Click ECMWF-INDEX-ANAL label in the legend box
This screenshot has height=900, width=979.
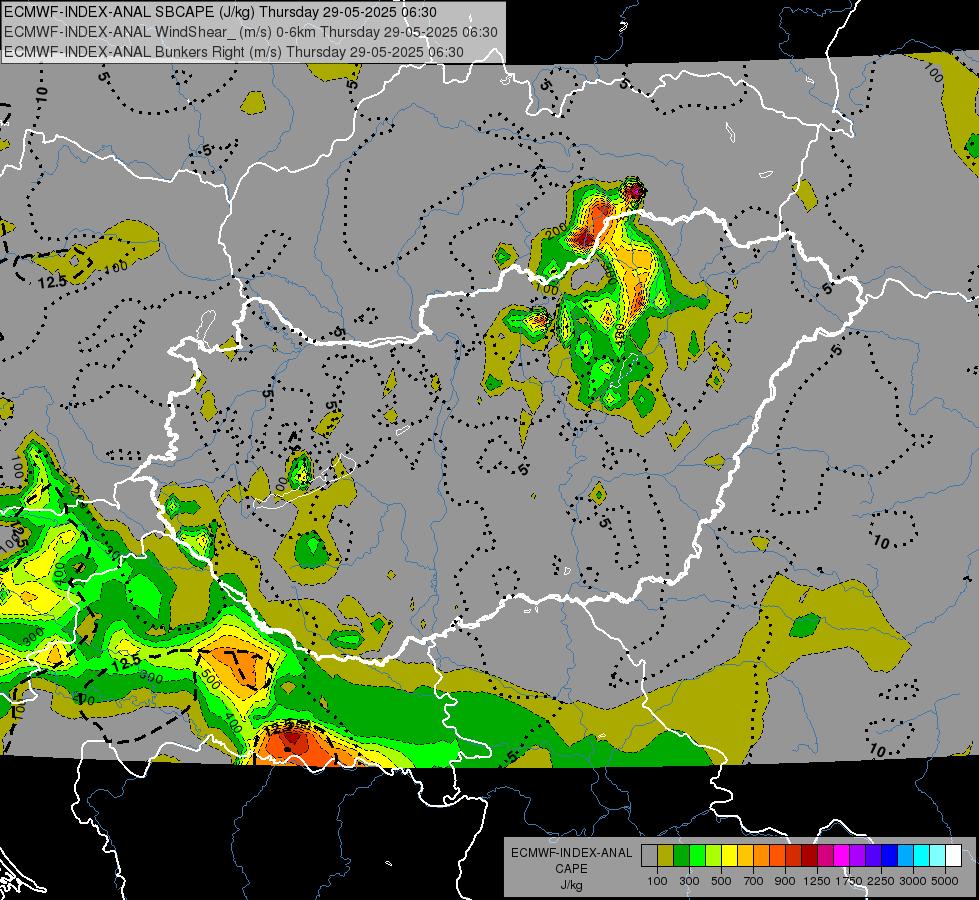(x=571, y=853)
